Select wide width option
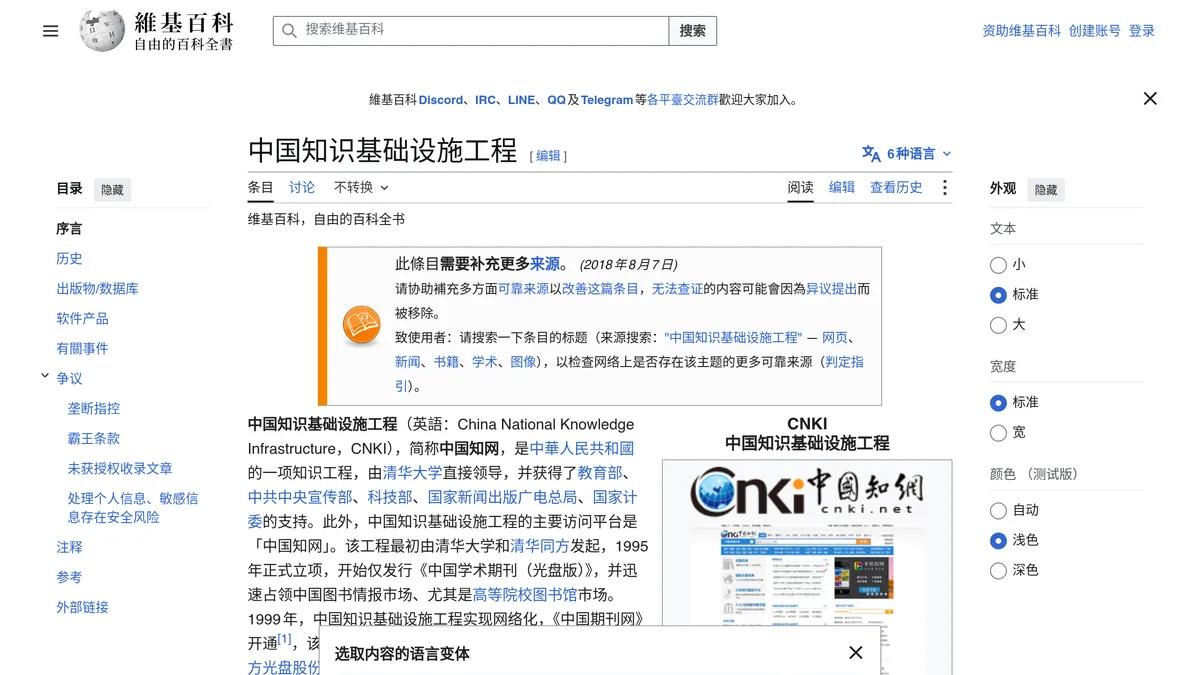The height and width of the screenshot is (675, 1200). pyautogui.click(x=998, y=432)
